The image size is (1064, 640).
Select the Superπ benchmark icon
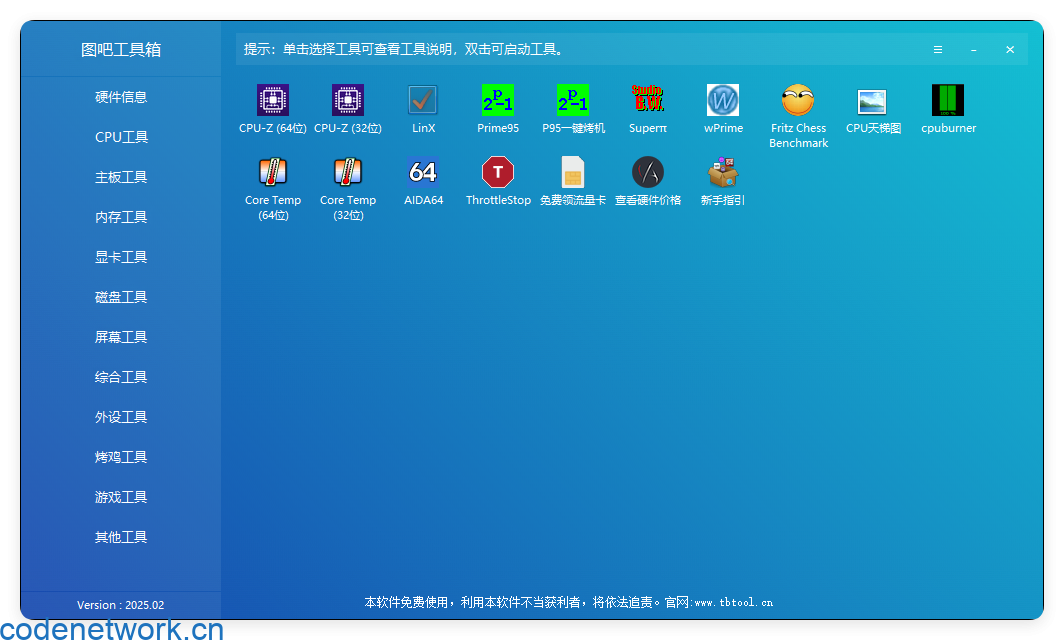[x=648, y=99]
